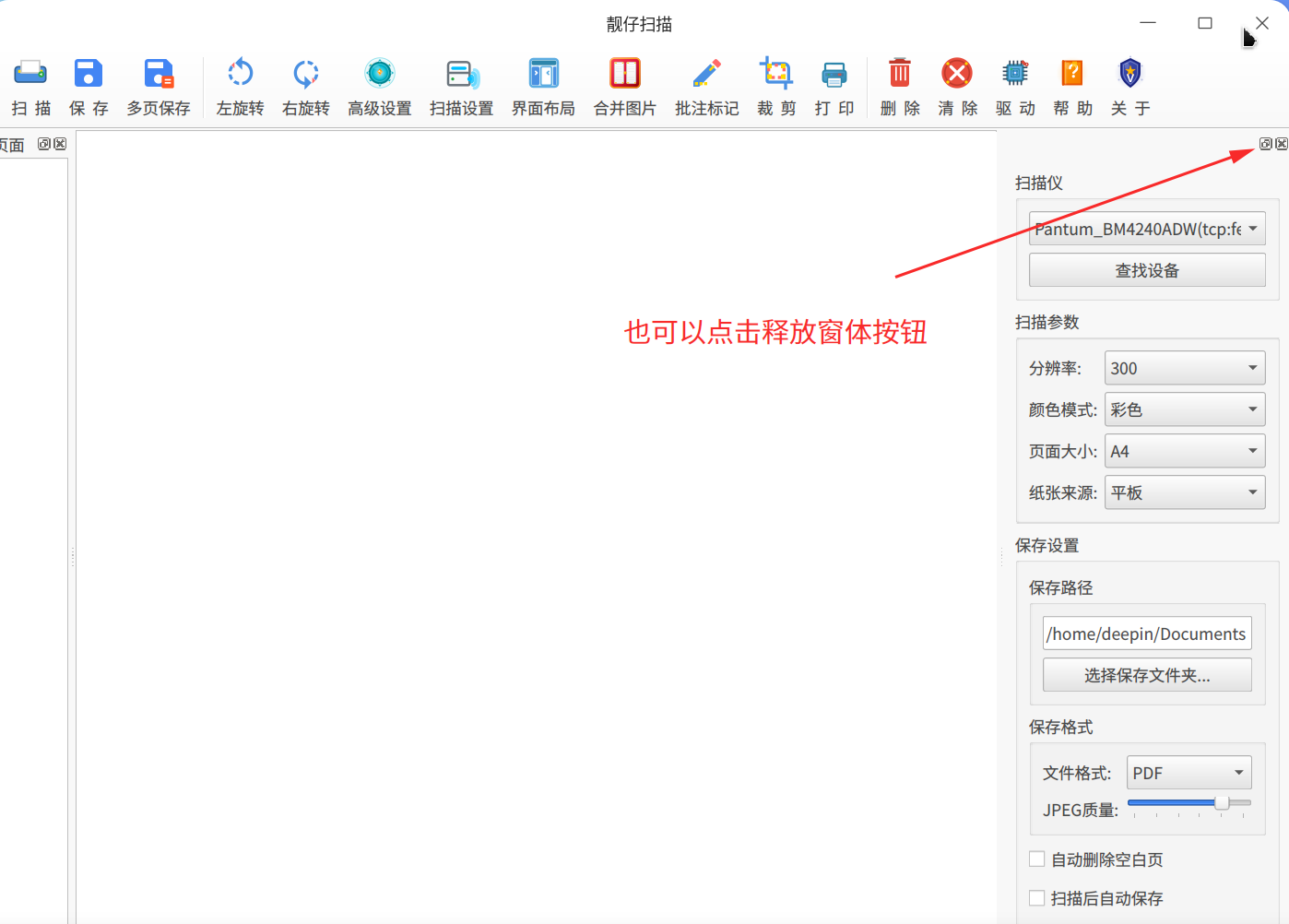1289x924 pixels.
Task: Click the 查找设备 button
Action: [x=1147, y=270]
